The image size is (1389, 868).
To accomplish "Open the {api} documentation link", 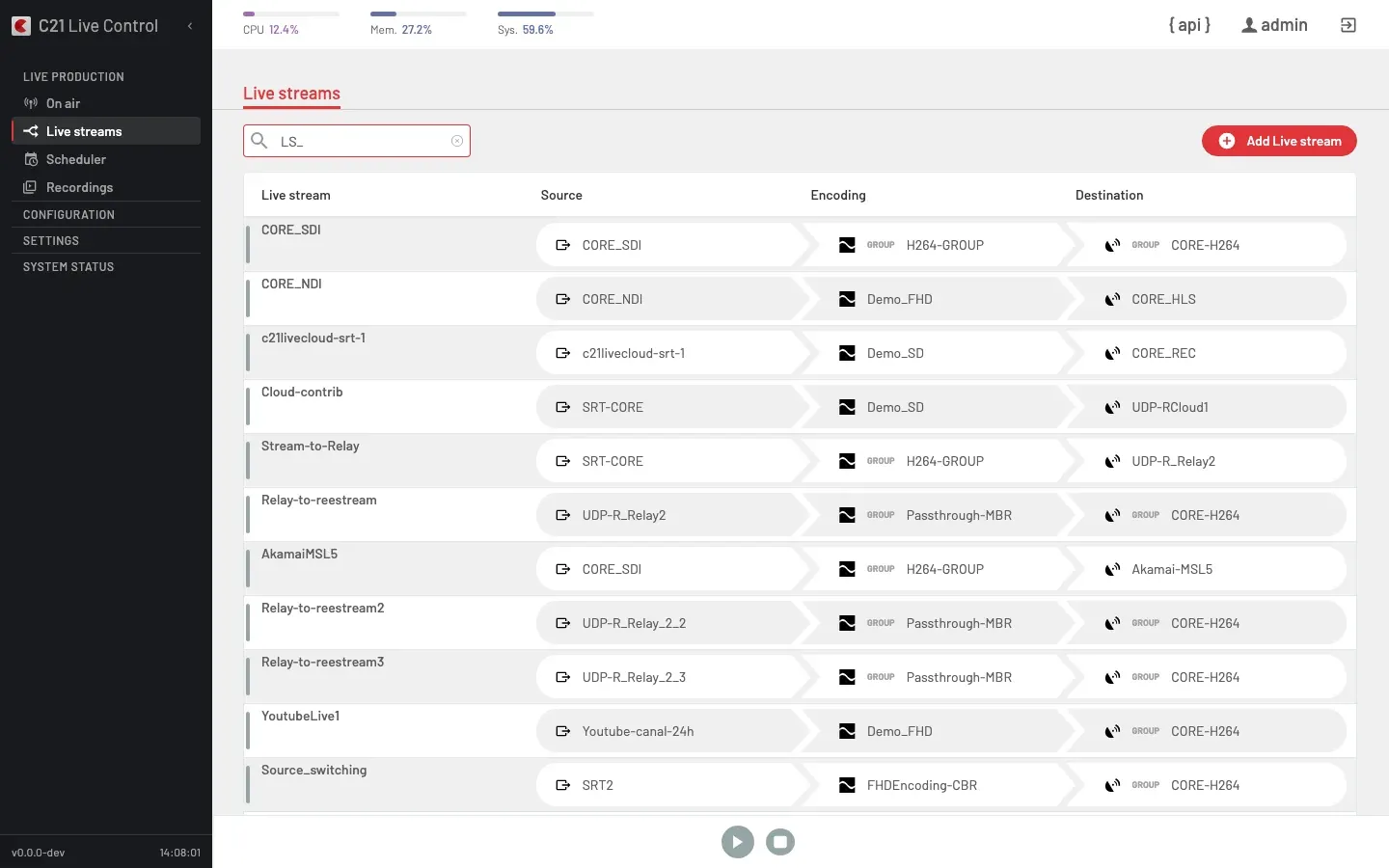I will [x=1189, y=25].
